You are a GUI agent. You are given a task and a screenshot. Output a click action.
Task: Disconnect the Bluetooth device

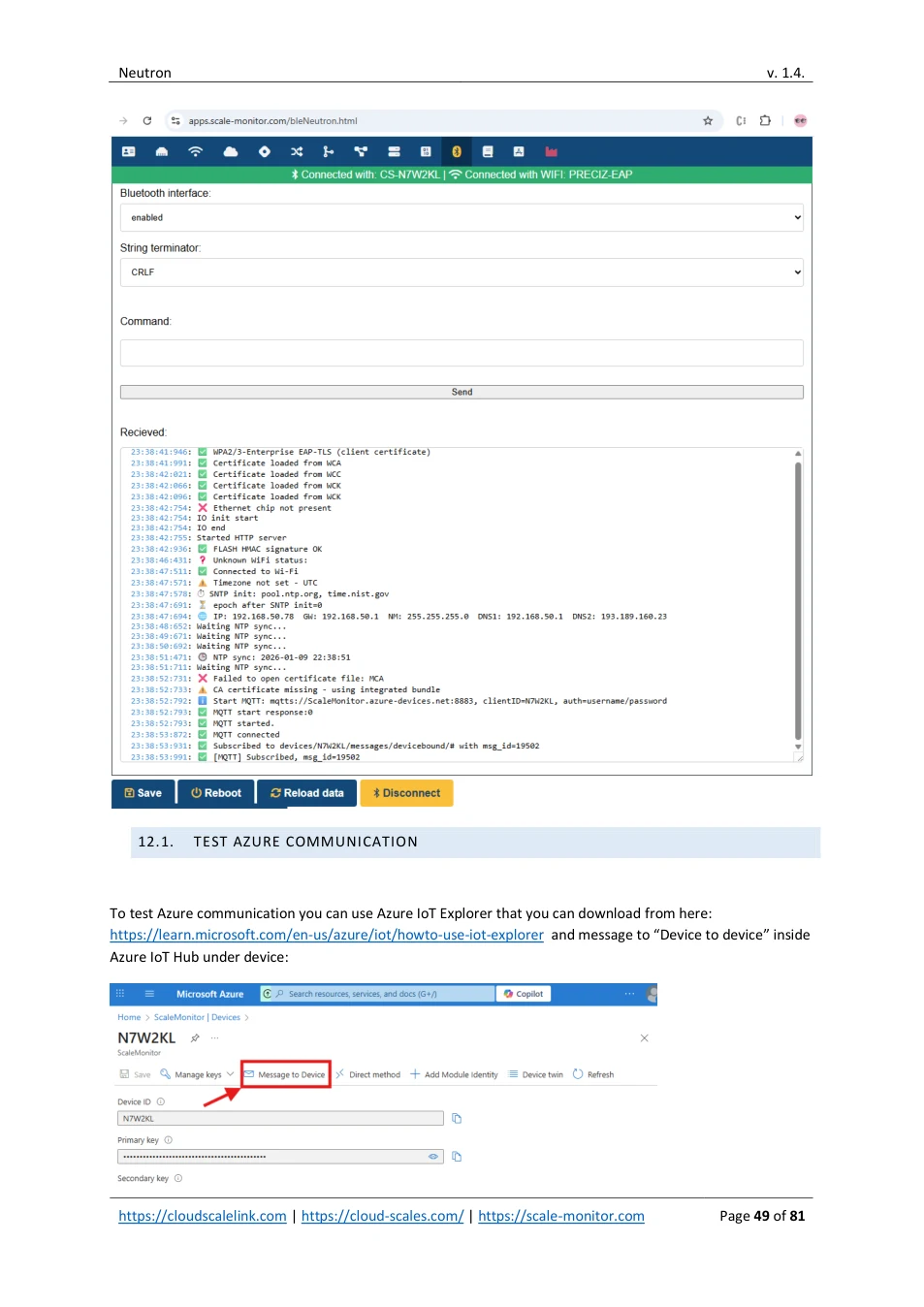coord(406,793)
